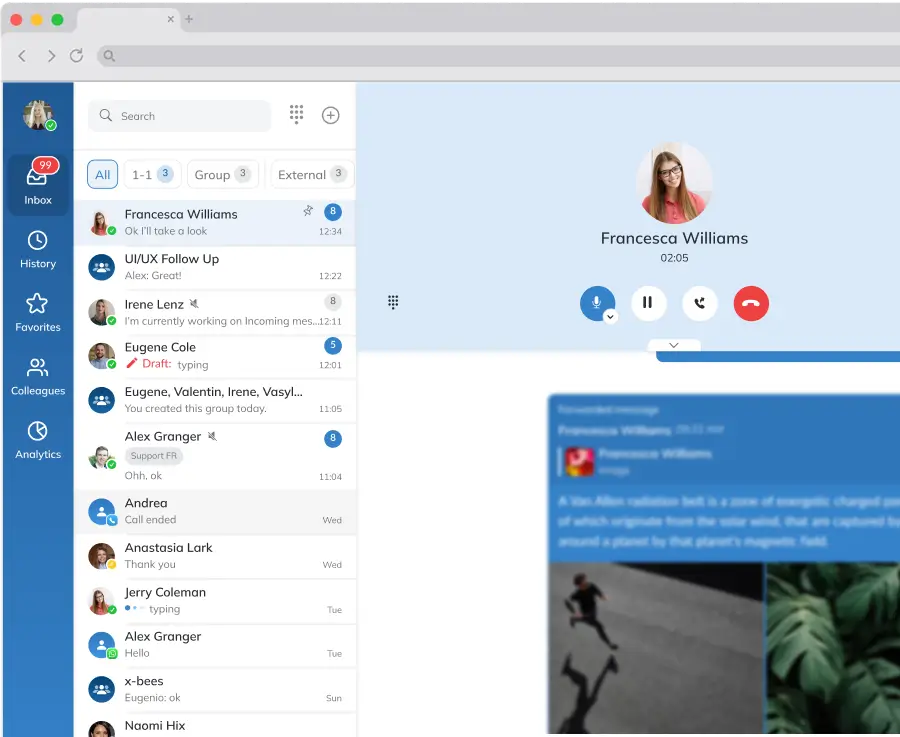Click the plus icon to start new conversation
Image resolution: width=900 pixels, height=737 pixels.
click(x=330, y=115)
